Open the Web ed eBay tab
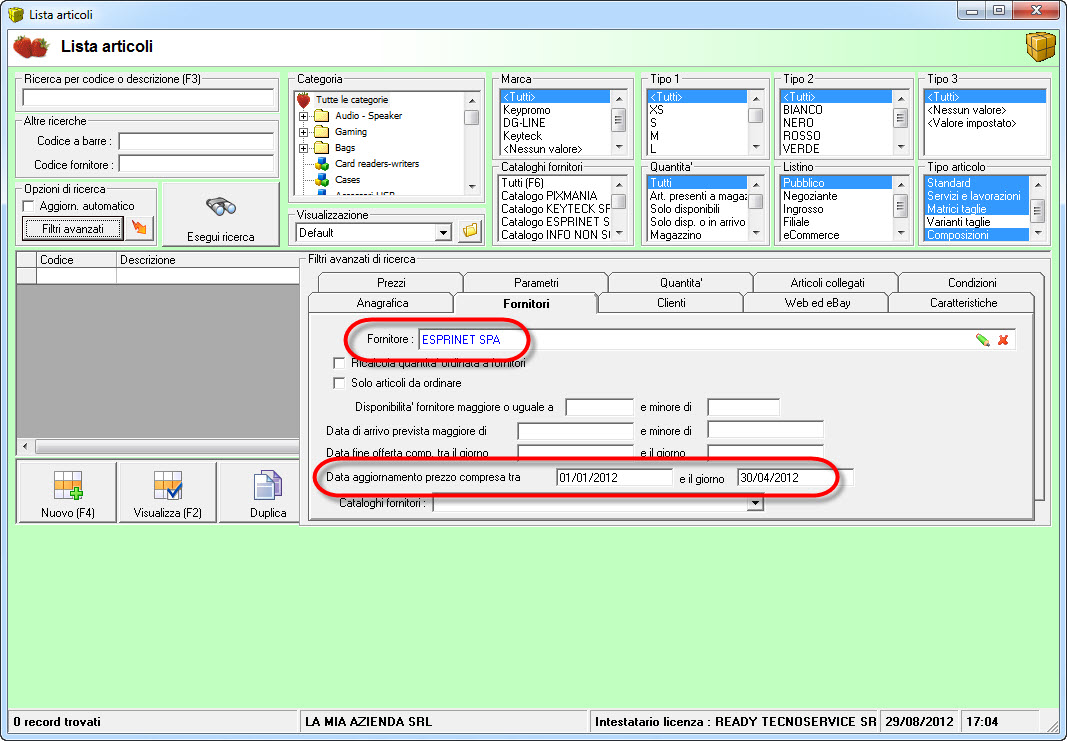Viewport: 1067px width, 741px height. point(817,303)
